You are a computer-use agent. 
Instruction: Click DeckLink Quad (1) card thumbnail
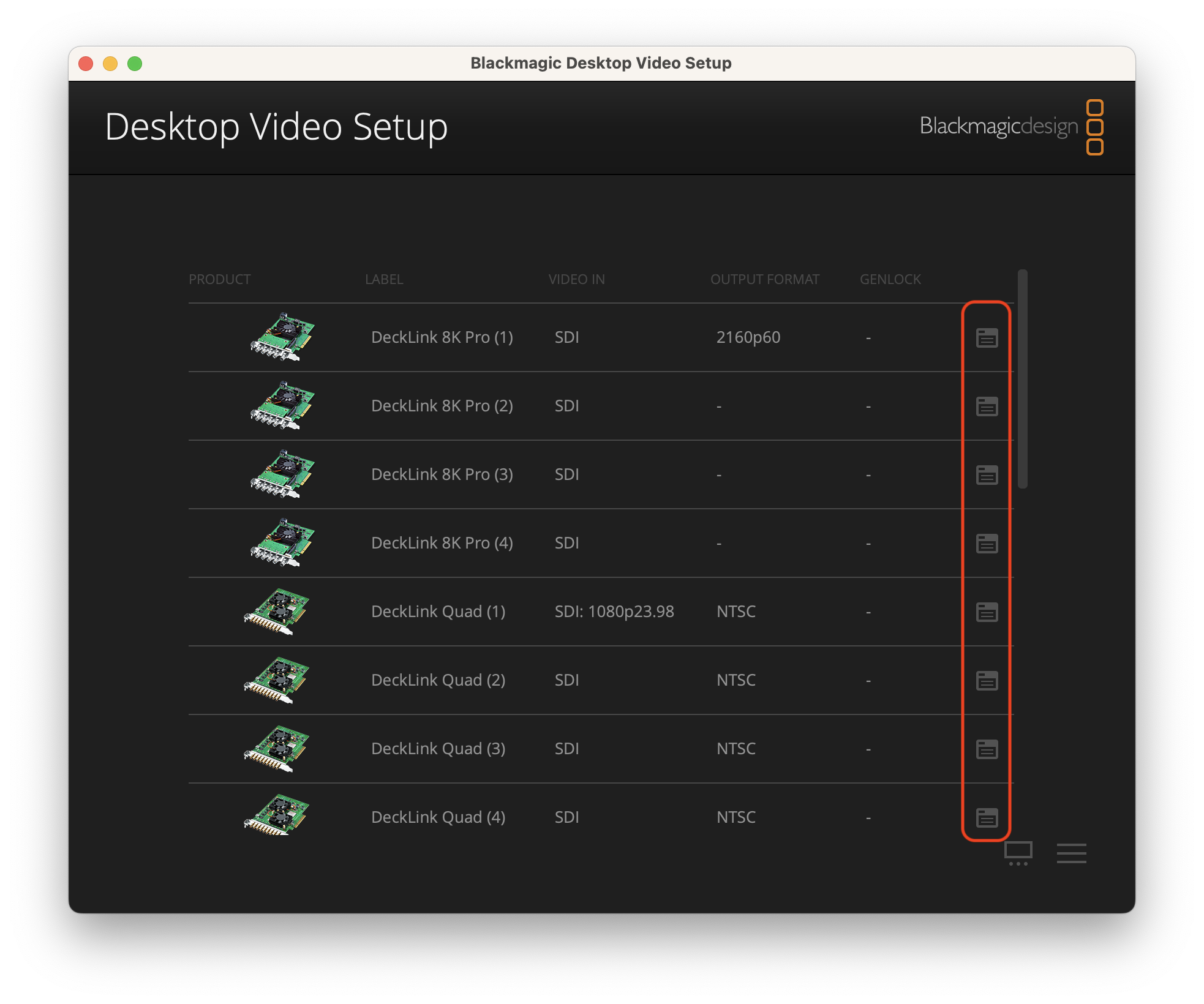coord(277,611)
